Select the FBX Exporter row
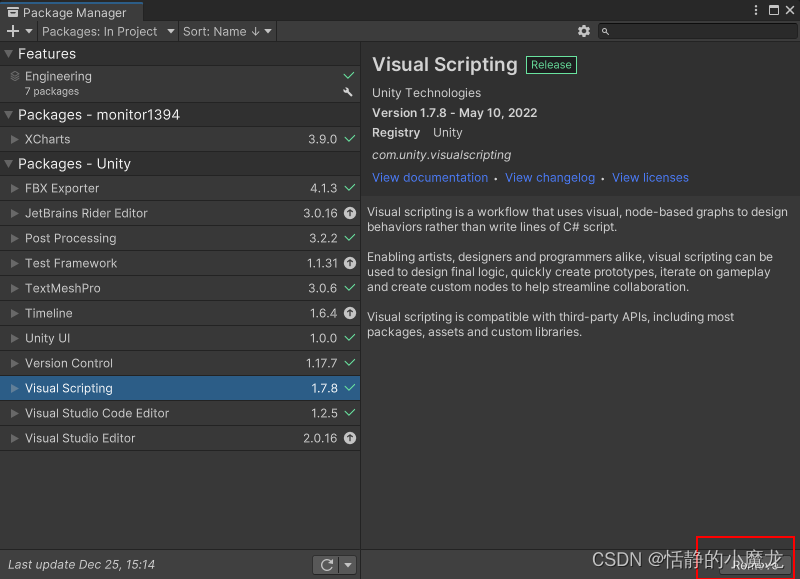 (x=180, y=188)
